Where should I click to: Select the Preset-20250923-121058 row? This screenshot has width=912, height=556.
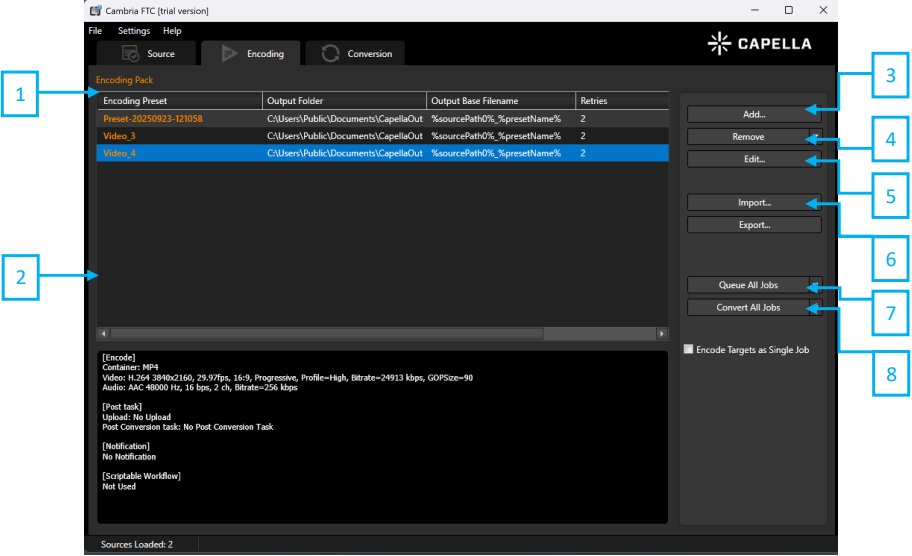[383, 119]
